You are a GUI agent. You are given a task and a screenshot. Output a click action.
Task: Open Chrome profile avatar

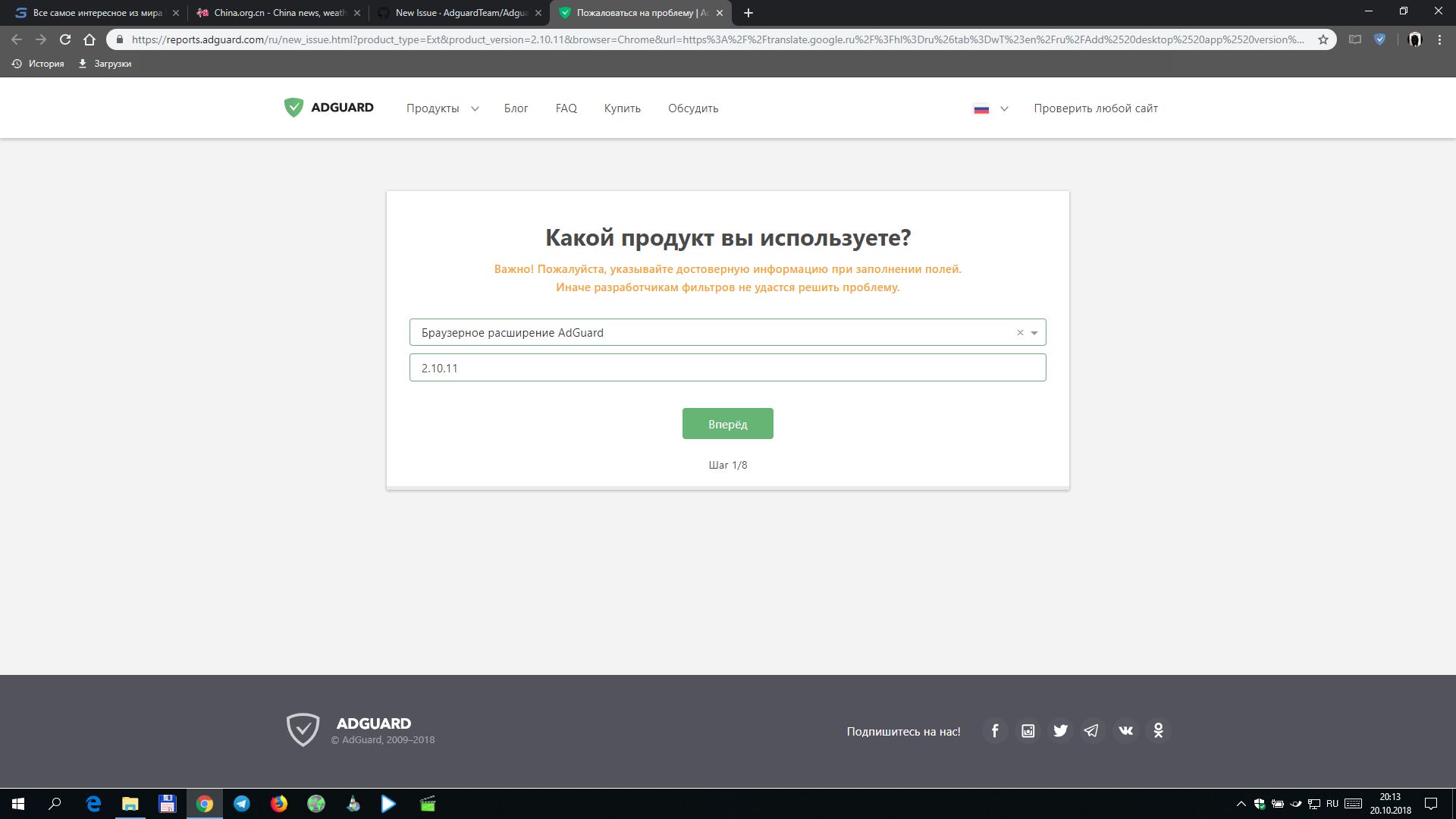1415,39
